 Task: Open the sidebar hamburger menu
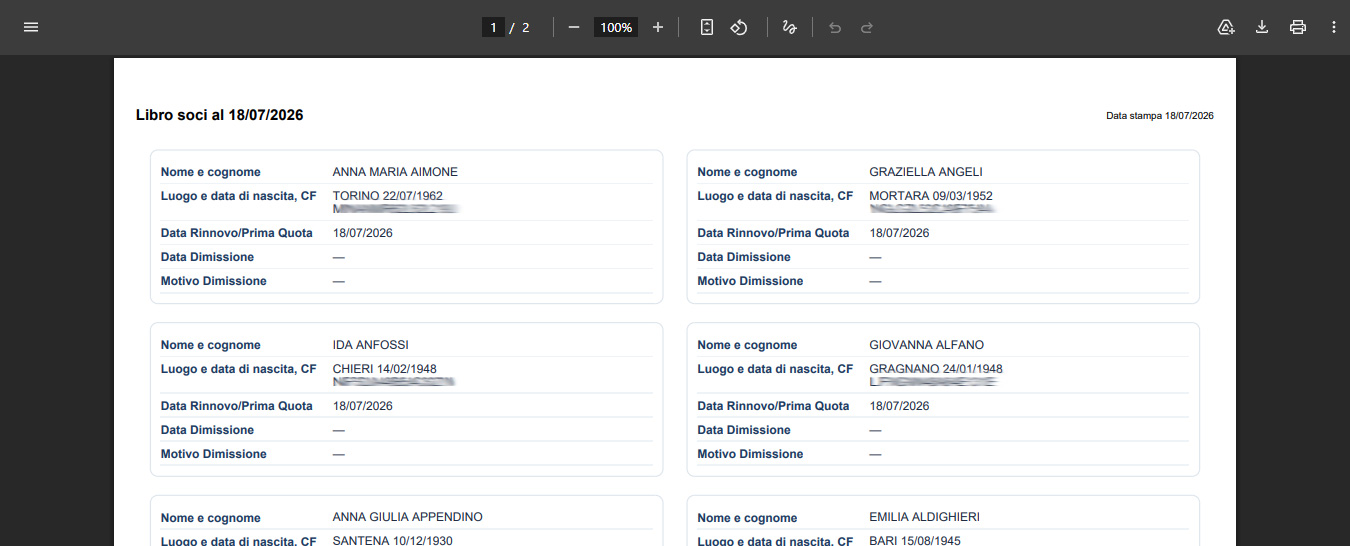pos(31,27)
